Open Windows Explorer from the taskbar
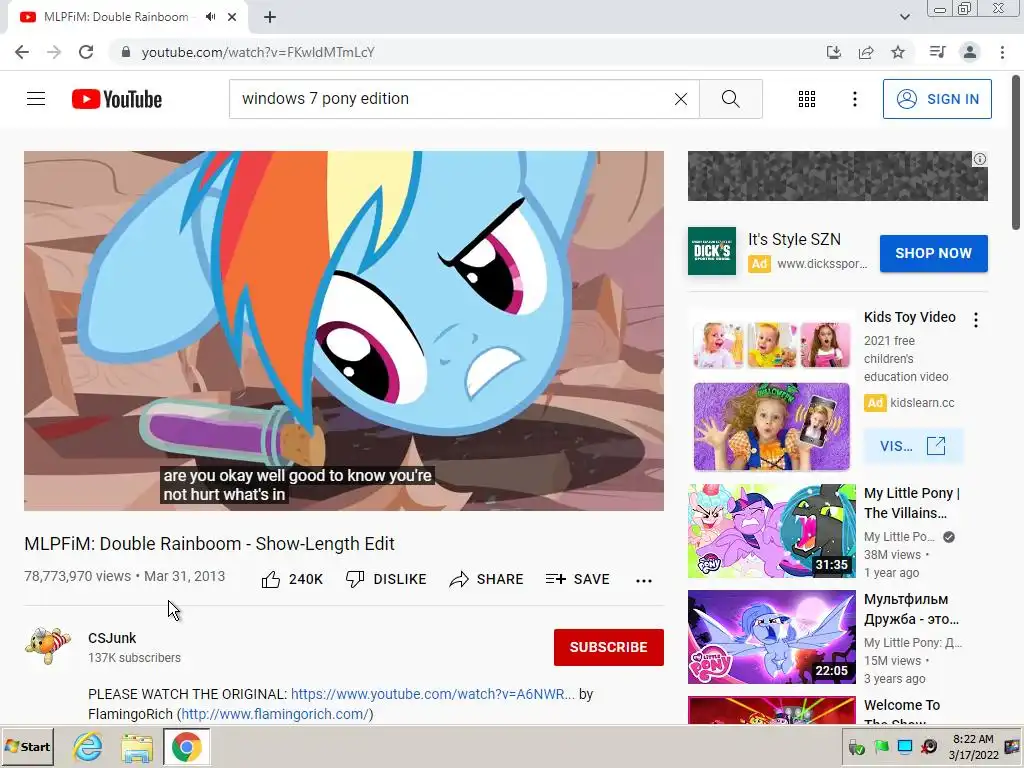Image resolution: width=1024 pixels, height=768 pixels. pos(136,746)
